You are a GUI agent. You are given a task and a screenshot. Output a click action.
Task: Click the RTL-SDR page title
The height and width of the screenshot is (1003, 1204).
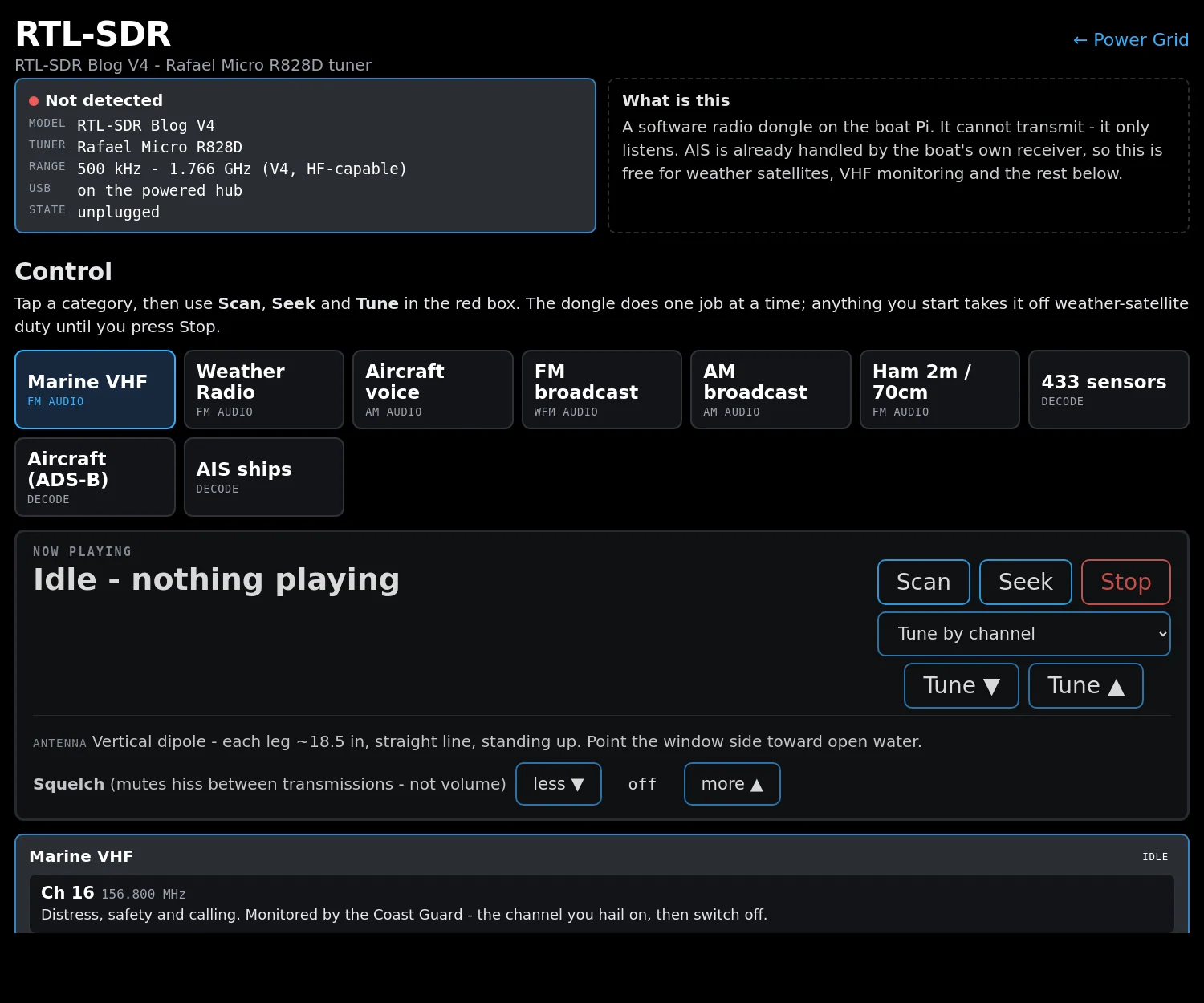point(93,34)
